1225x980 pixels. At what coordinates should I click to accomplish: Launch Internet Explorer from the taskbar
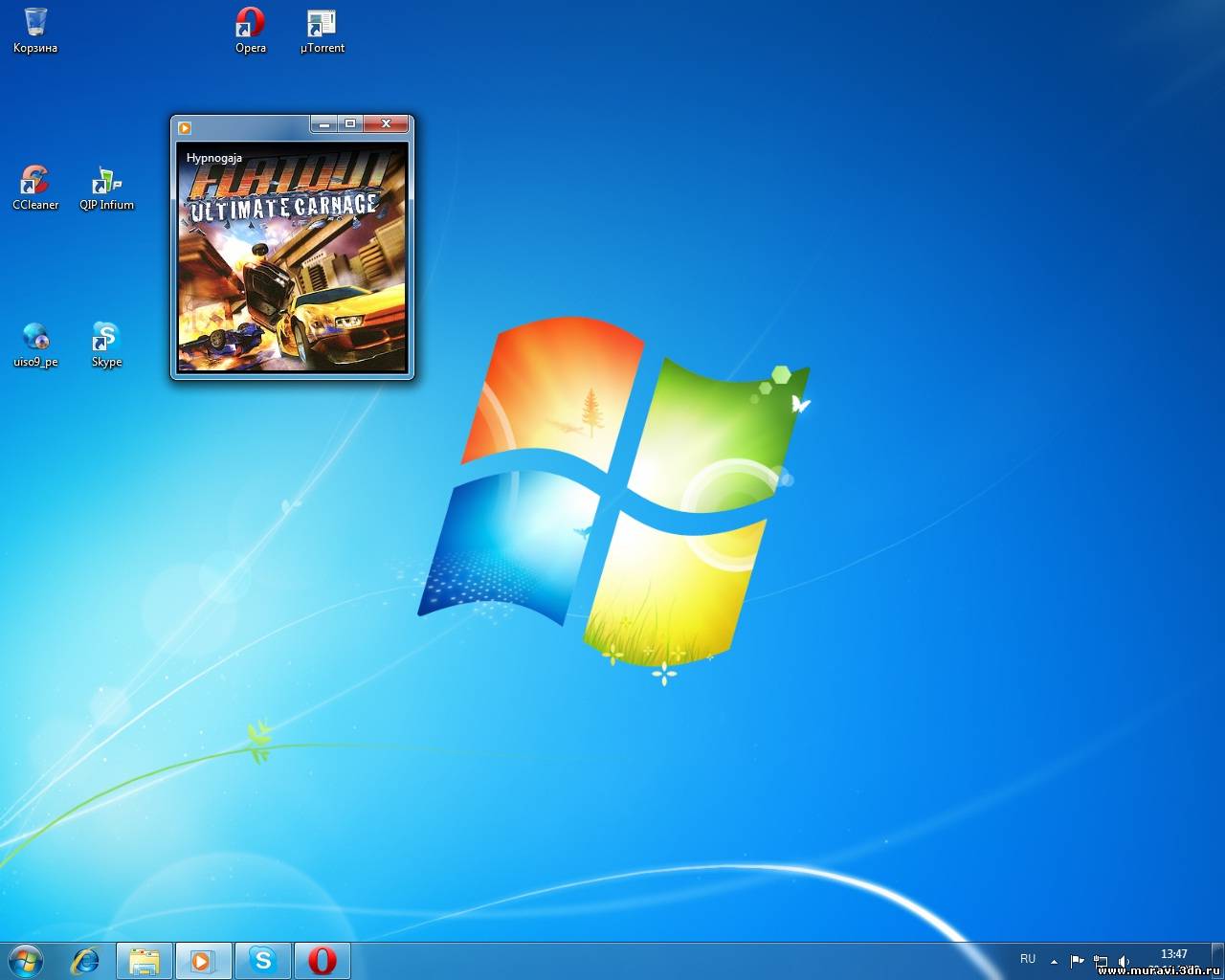[85, 960]
